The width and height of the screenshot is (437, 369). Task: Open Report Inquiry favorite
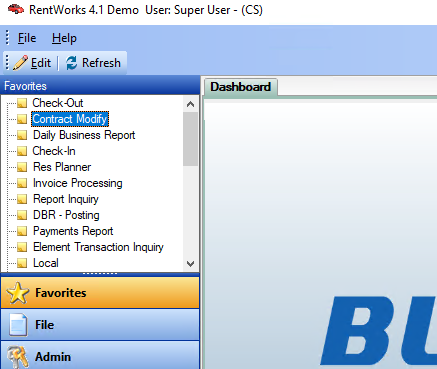point(66,199)
